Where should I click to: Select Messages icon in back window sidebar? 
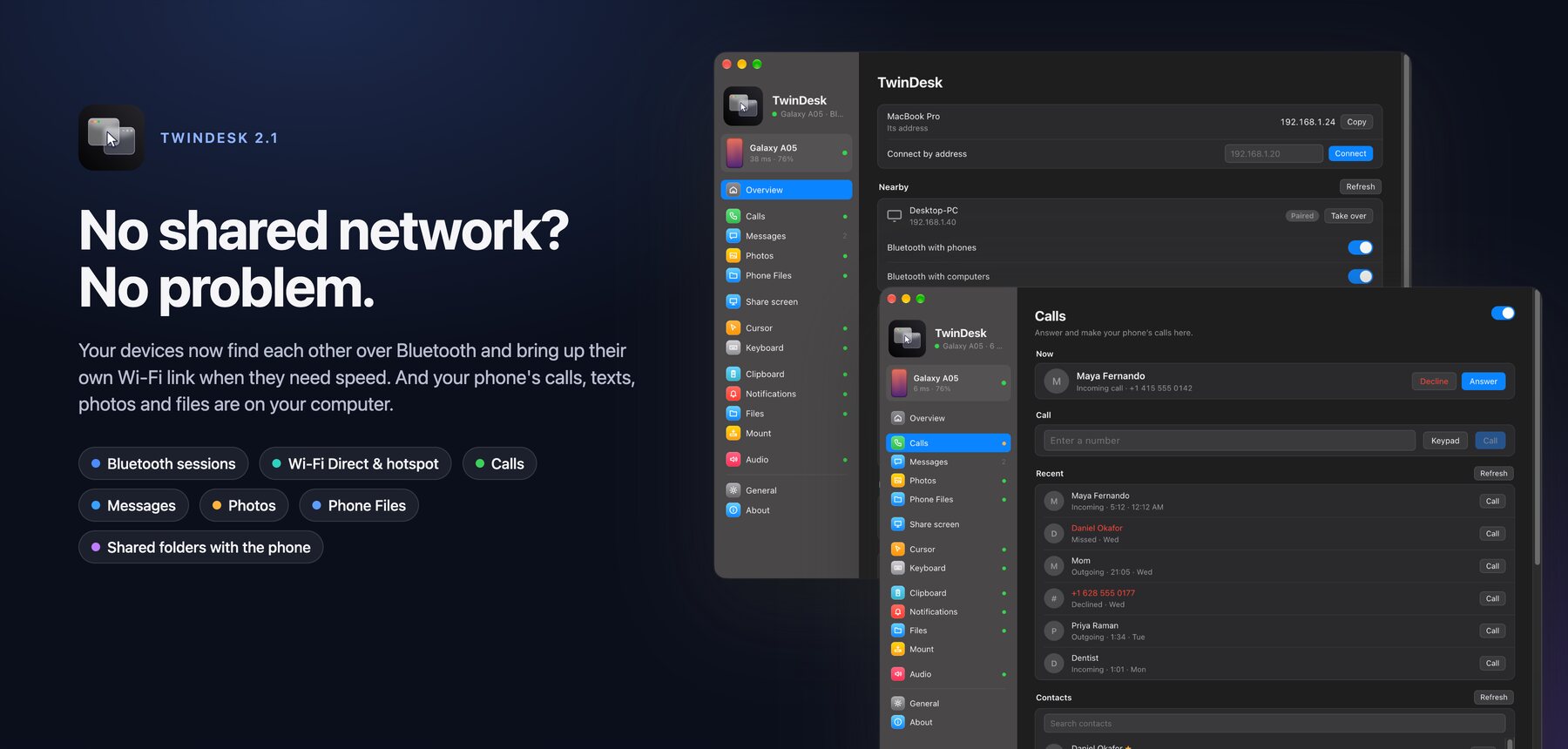[x=733, y=236]
